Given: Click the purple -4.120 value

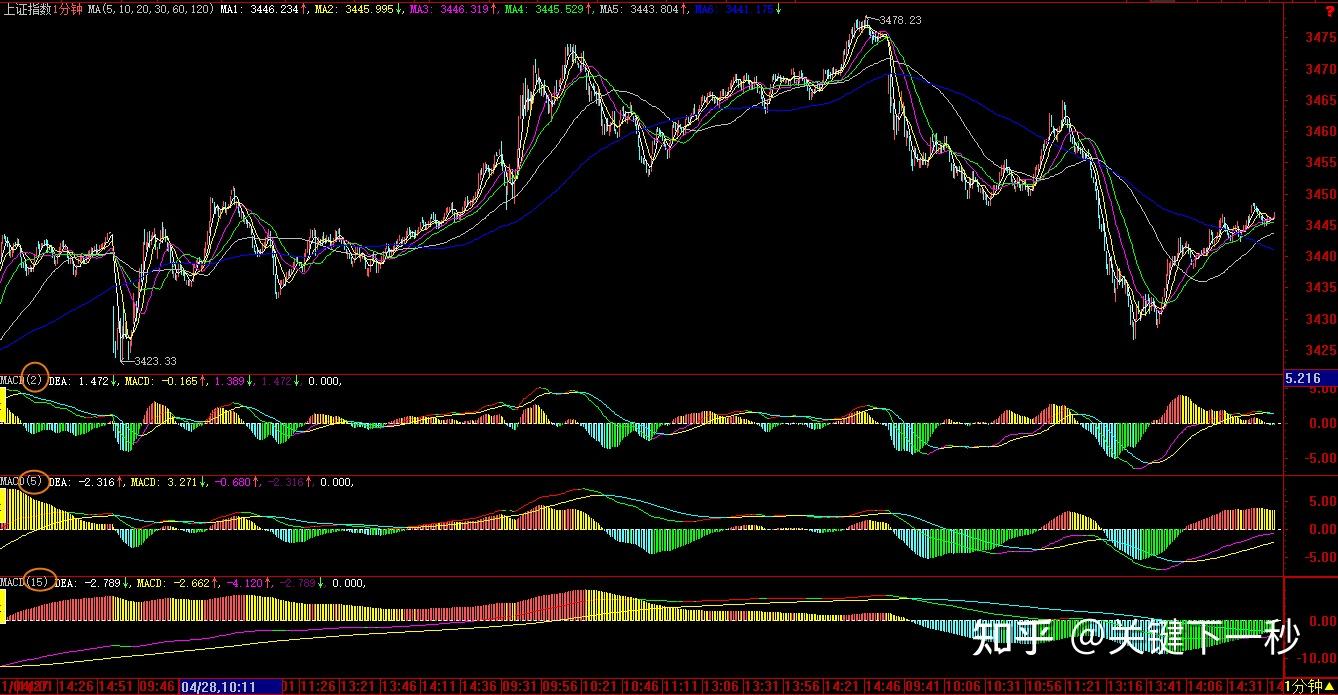Looking at the screenshot, I should 246,582.
